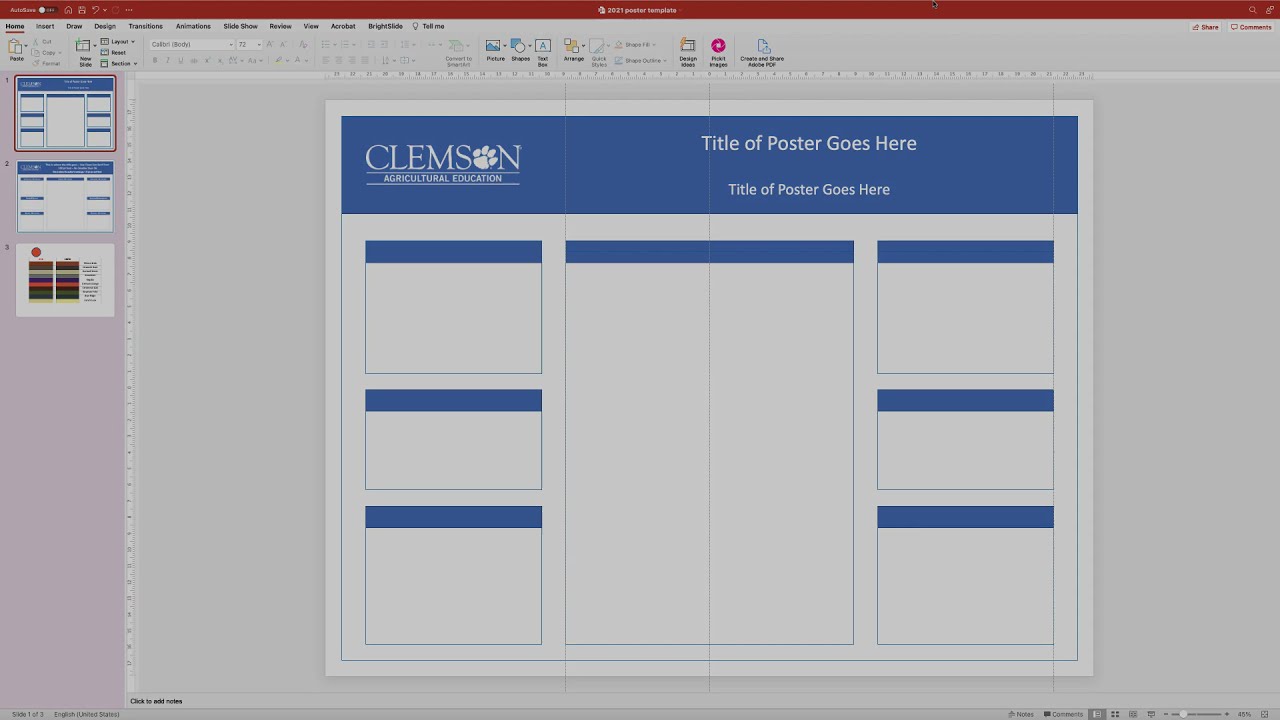Open the text highlight color picker

coord(281,60)
